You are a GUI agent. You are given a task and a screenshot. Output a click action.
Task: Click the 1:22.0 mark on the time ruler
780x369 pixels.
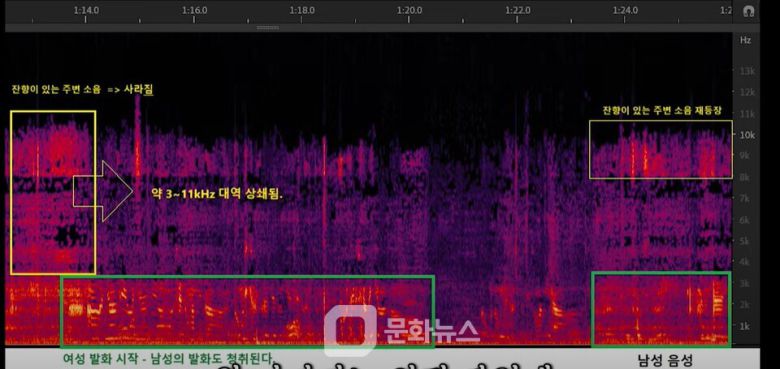coord(518,10)
